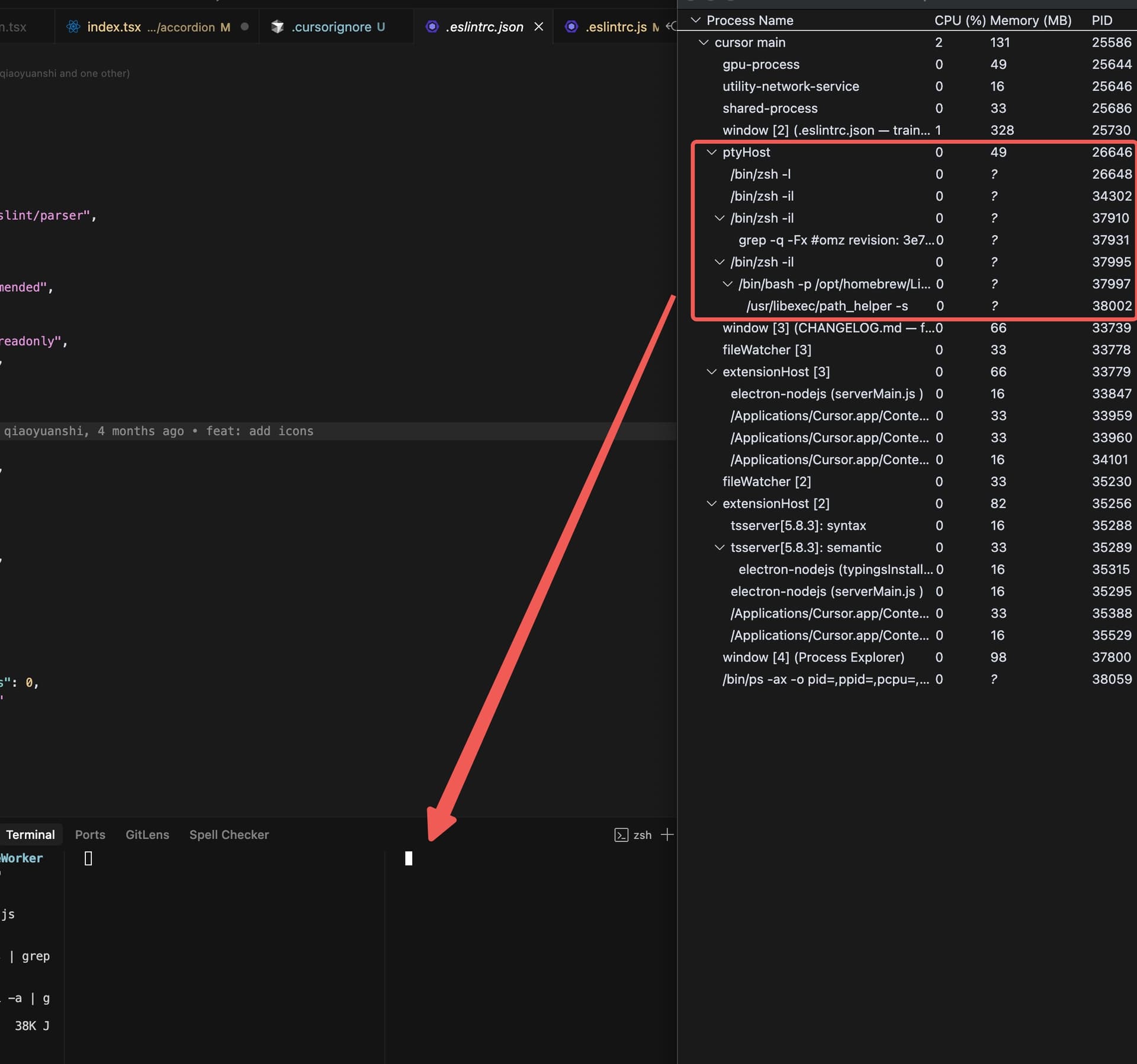Select the /bin/zsh -l process row
The image size is (1137, 1064).
click(x=907, y=174)
